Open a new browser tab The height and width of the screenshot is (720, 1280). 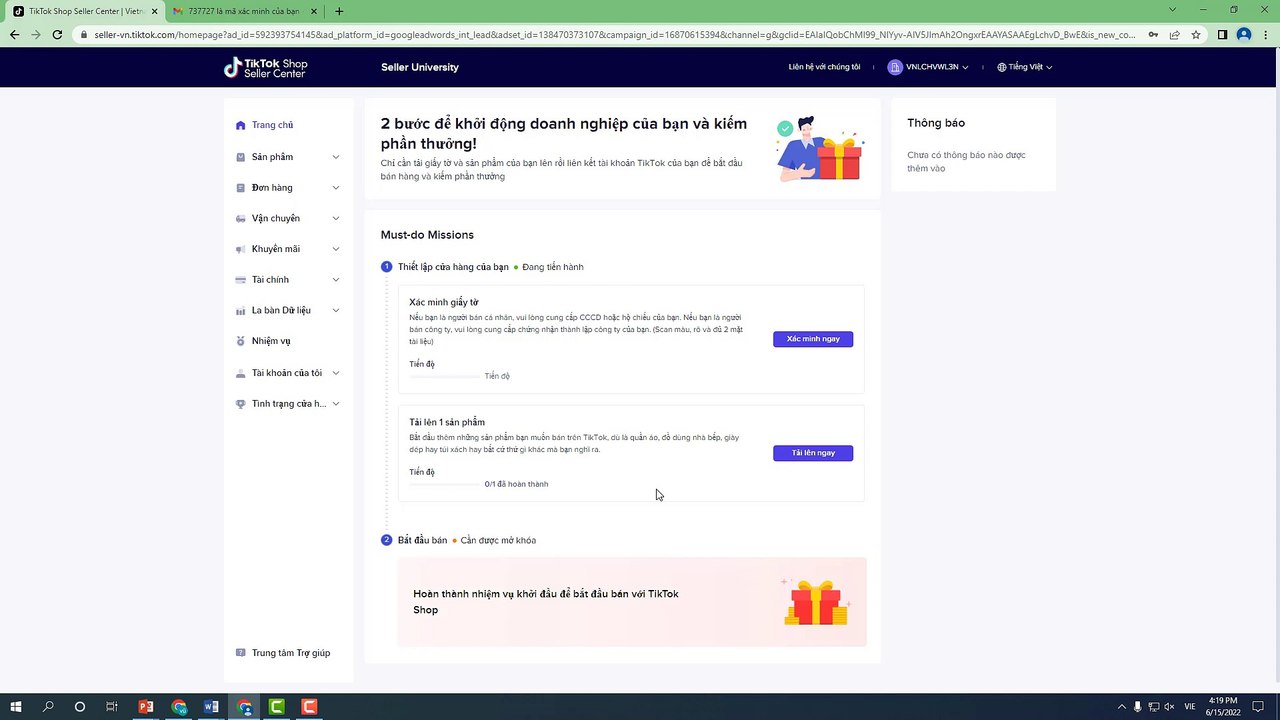coord(339,11)
